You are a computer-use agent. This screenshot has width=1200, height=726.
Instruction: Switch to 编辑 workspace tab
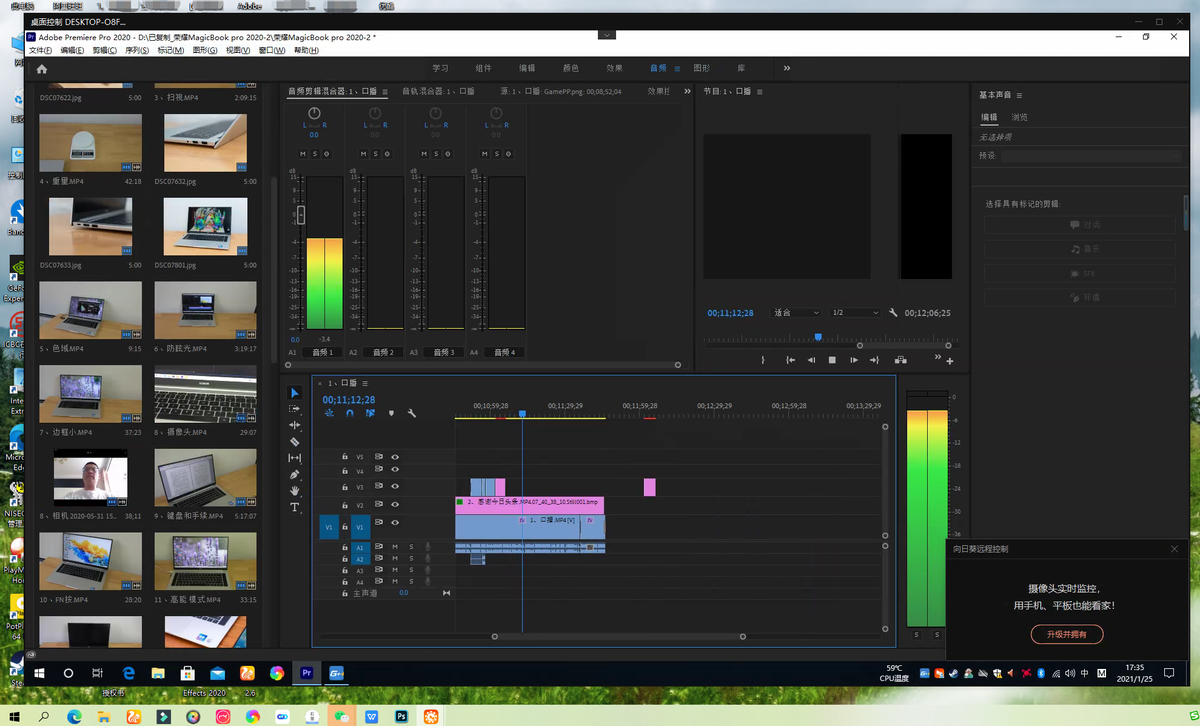click(x=527, y=68)
